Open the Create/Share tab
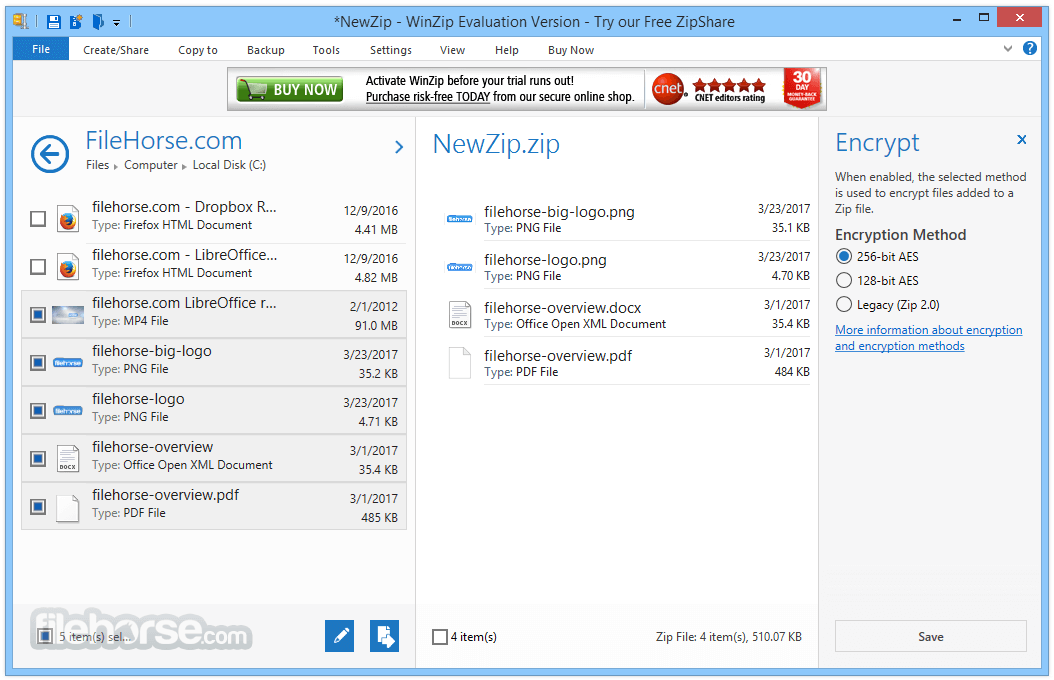The image size is (1054, 680). (x=116, y=50)
